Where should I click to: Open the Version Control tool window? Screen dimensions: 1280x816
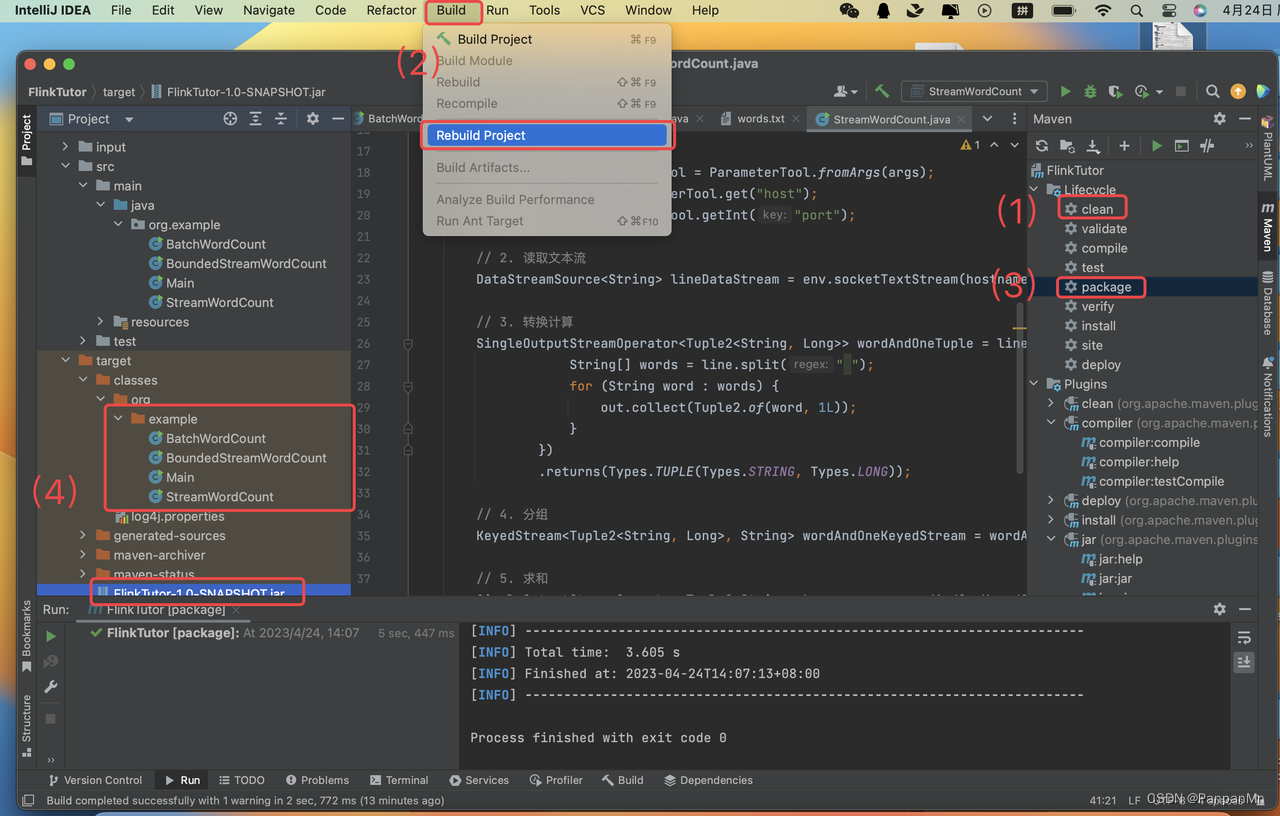(x=95, y=780)
